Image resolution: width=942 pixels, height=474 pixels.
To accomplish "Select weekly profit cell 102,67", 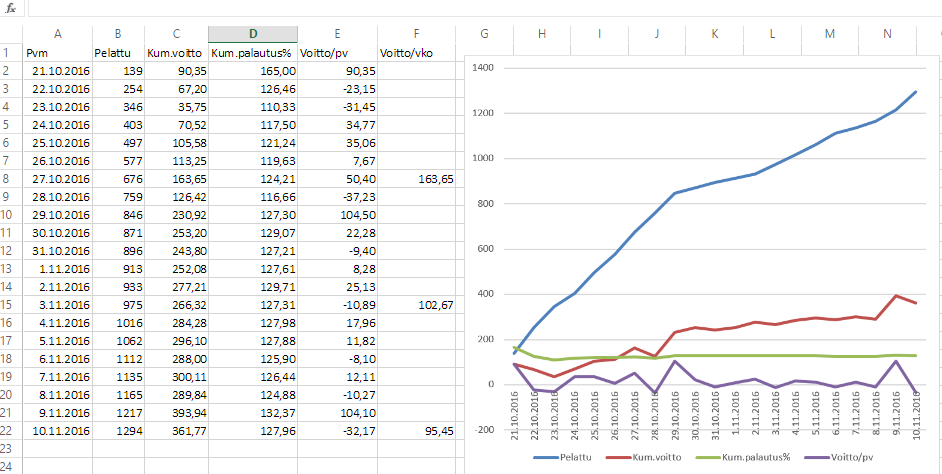I will click(x=416, y=305).
